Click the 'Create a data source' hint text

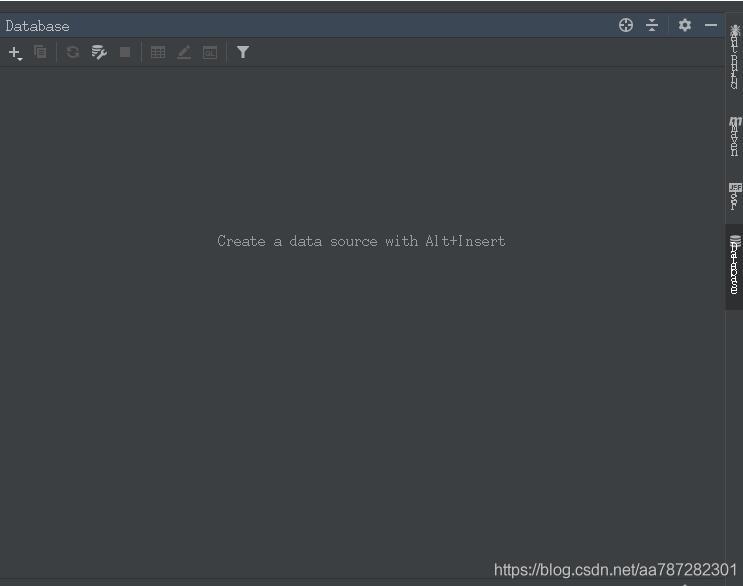[x=361, y=241]
